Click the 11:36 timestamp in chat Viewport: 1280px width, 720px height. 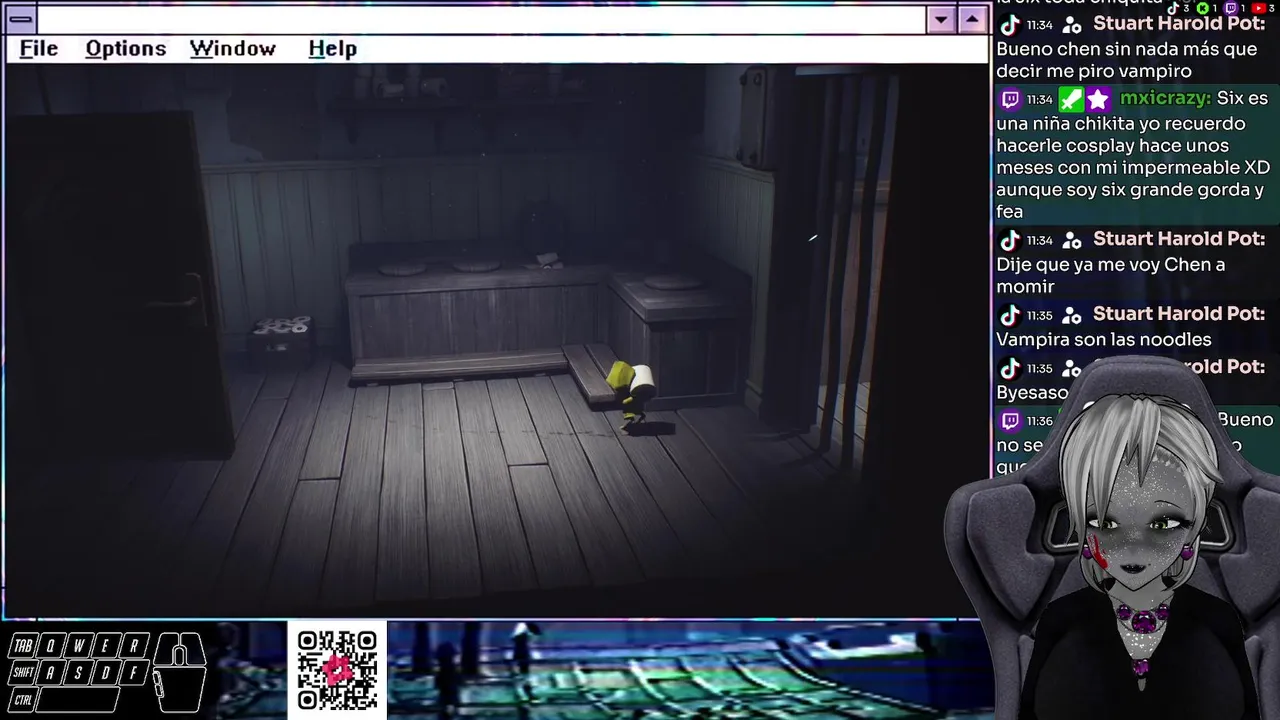[x=1039, y=421]
